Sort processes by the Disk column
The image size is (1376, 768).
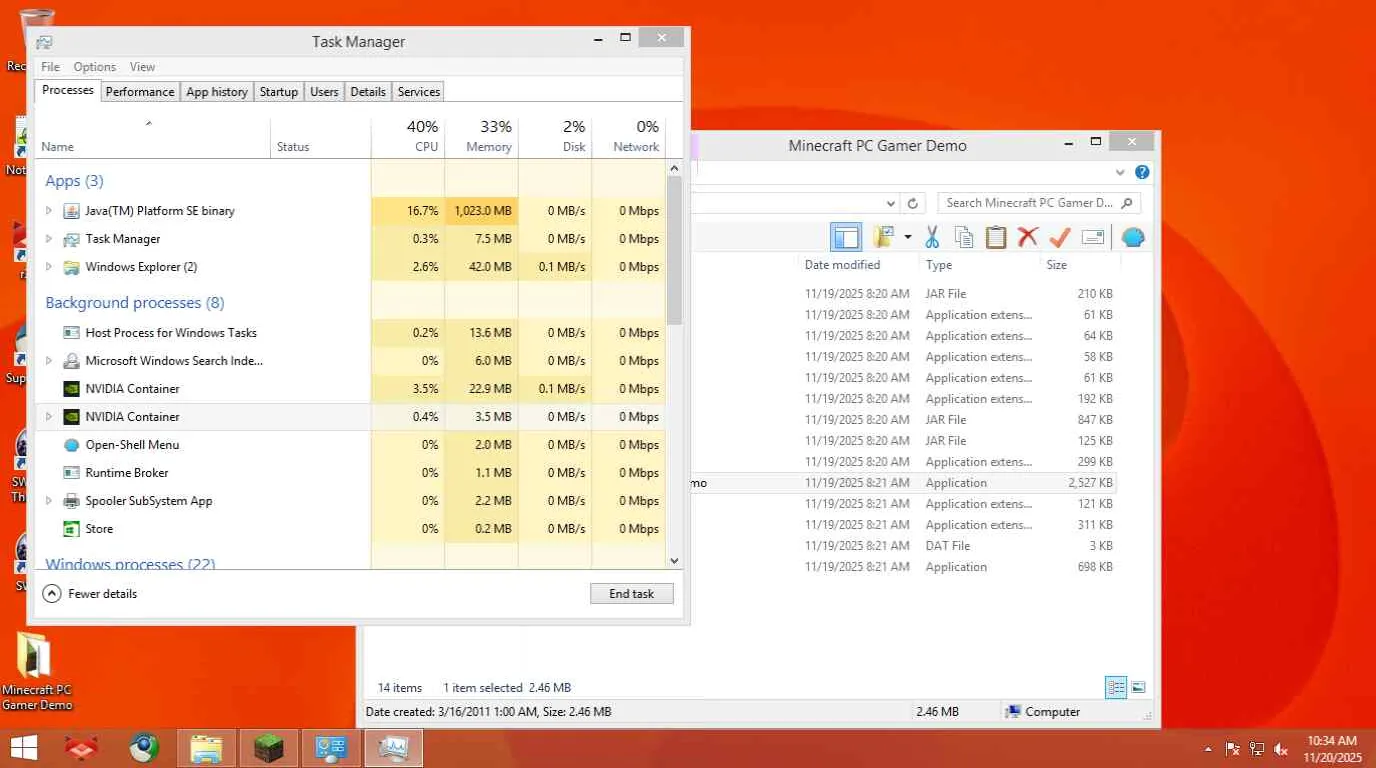(x=555, y=137)
